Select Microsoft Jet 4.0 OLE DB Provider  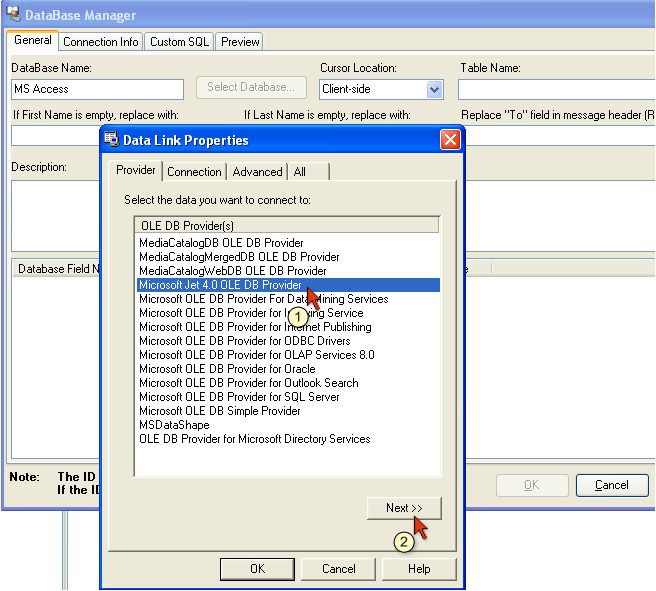pyautogui.click(x=288, y=285)
